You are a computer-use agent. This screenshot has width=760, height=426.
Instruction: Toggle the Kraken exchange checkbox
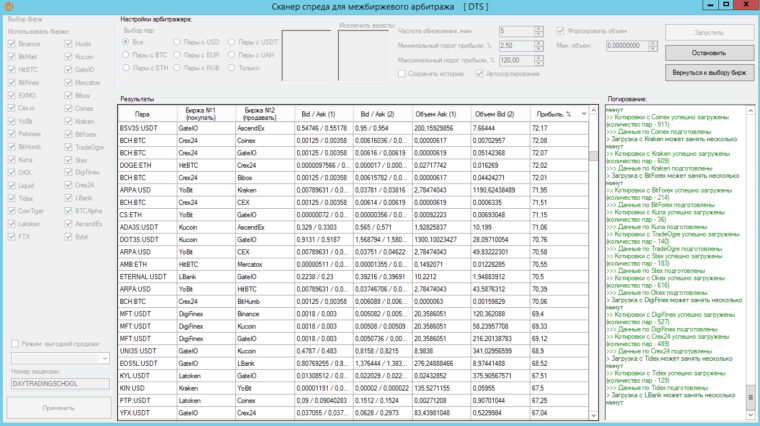68,121
